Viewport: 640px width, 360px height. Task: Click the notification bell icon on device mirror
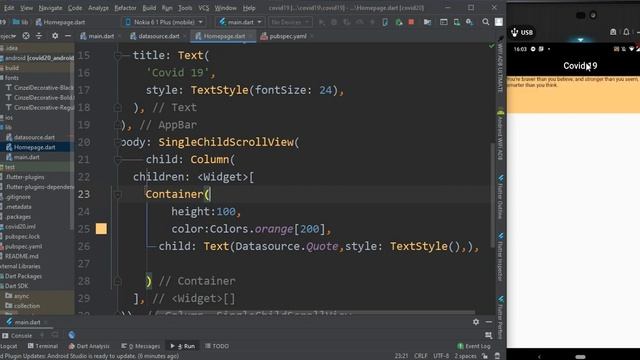tap(626, 32)
